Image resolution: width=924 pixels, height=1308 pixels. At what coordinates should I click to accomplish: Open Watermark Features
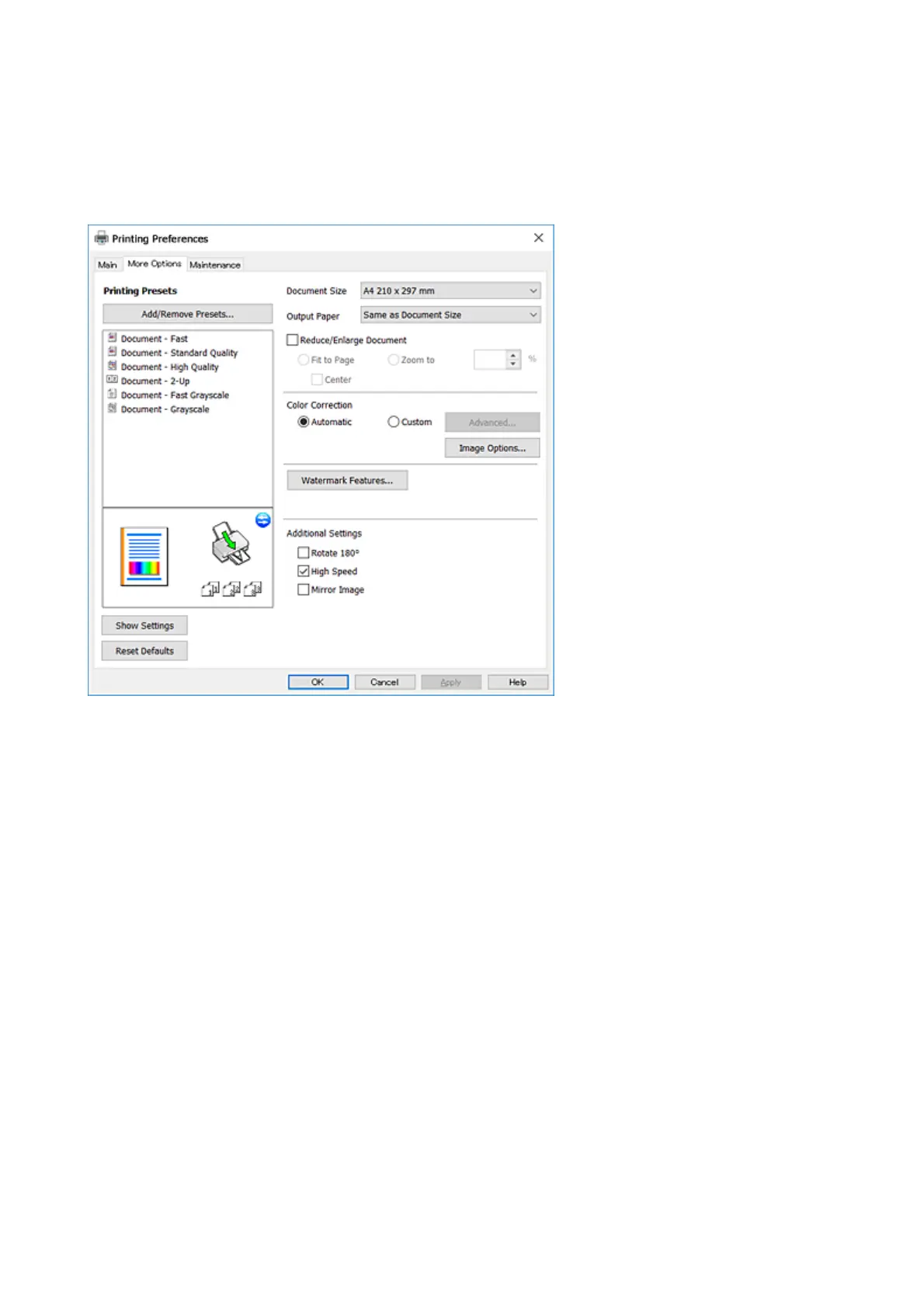[347, 481]
